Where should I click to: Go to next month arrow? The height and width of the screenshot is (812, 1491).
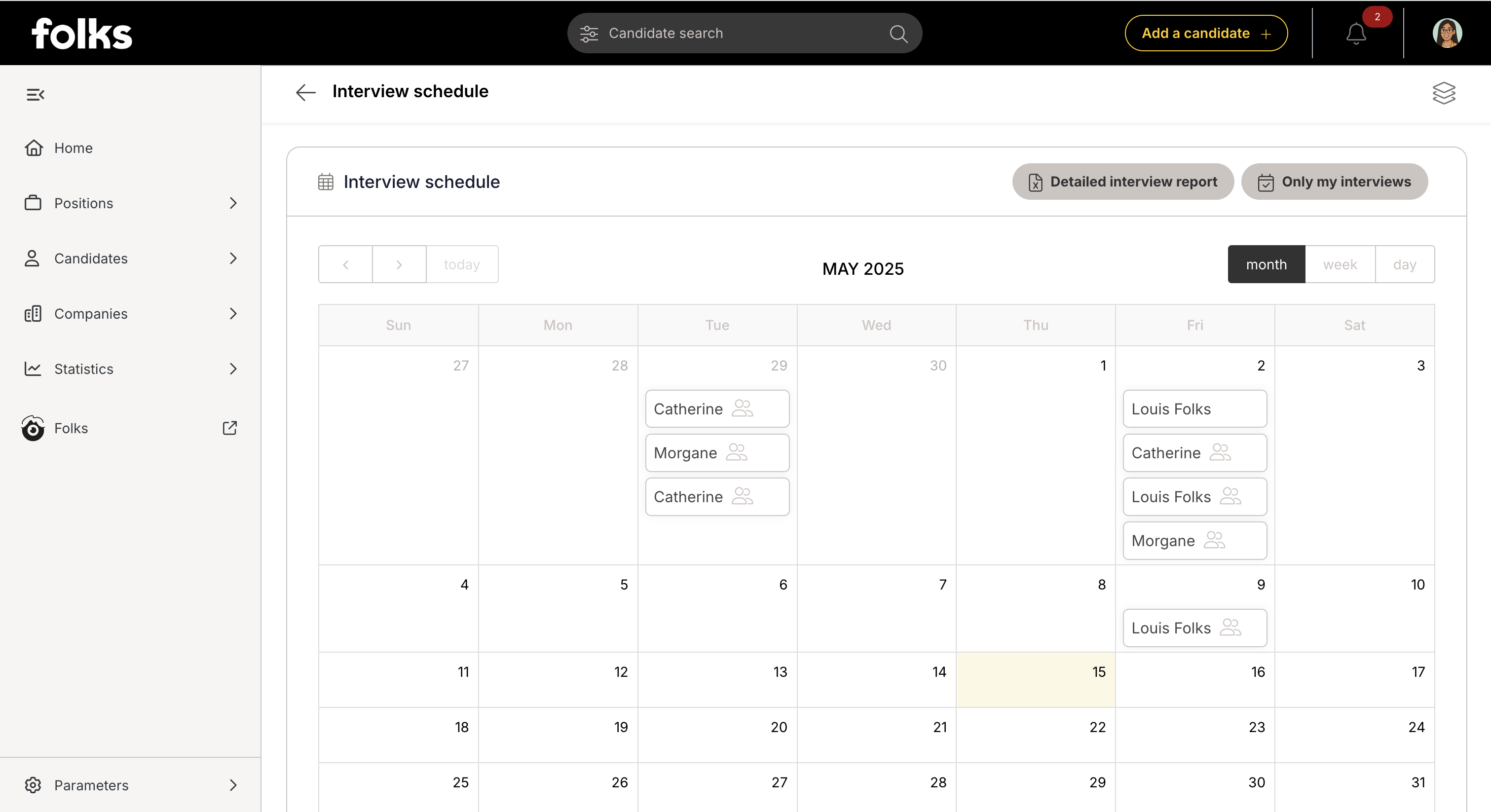pos(399,264)
